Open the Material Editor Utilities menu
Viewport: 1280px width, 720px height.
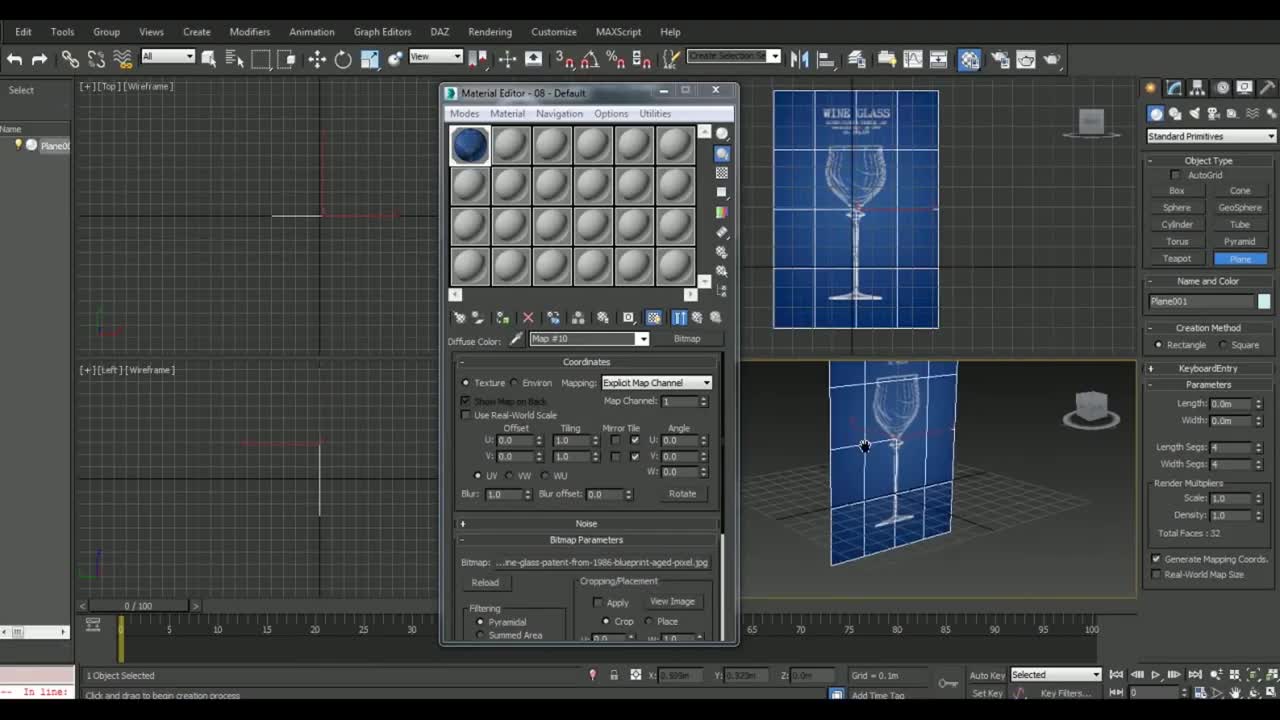coord(655,114)
